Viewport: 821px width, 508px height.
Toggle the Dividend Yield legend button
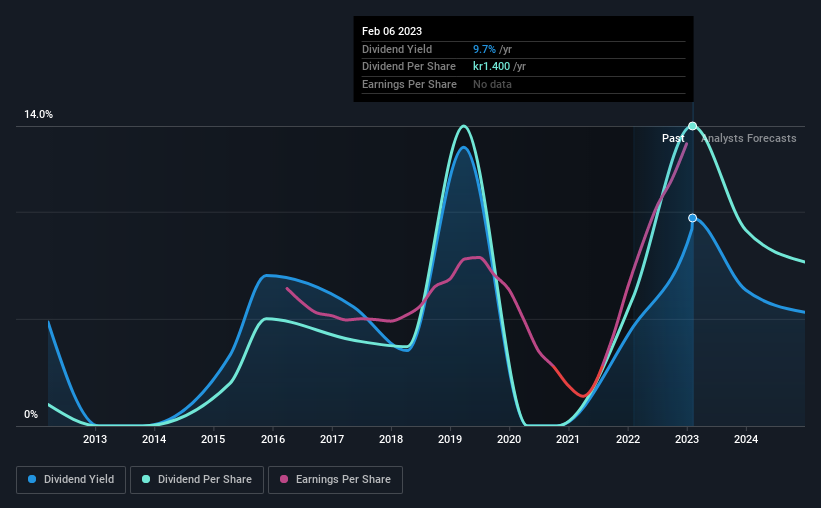click(x=71, y=480)
